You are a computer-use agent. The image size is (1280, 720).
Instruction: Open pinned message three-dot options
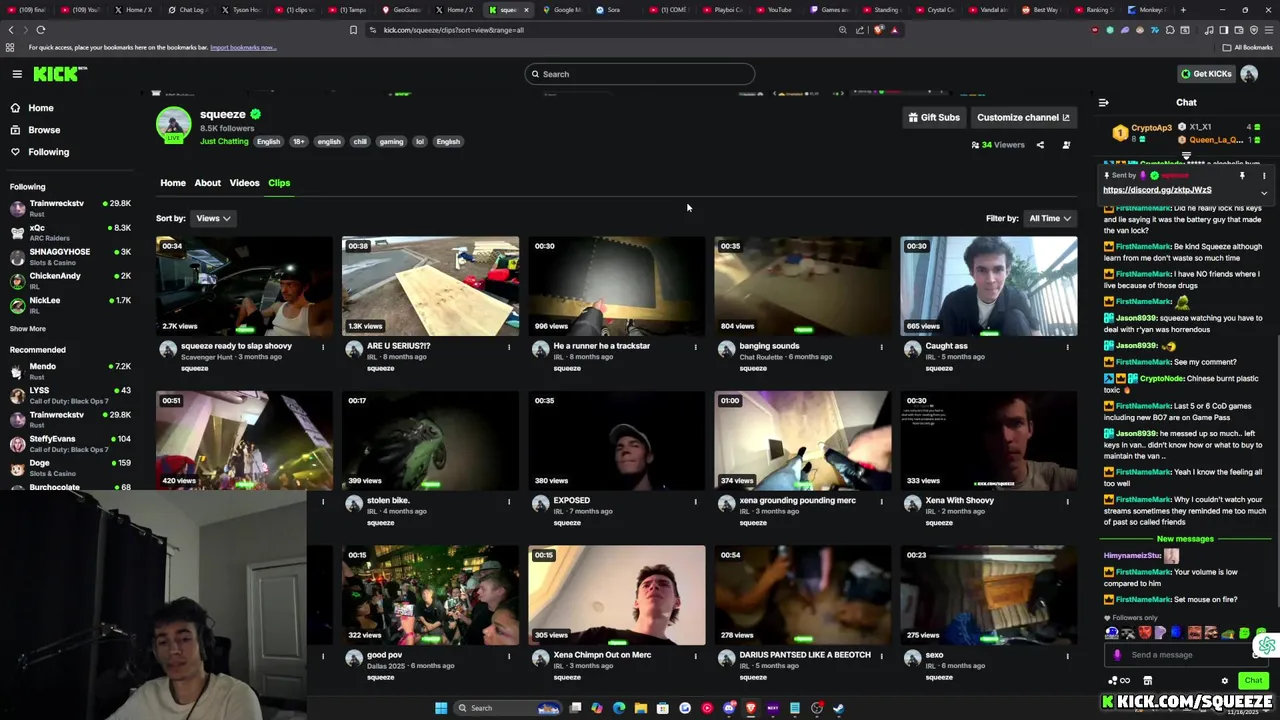(x=1264, y=176)
